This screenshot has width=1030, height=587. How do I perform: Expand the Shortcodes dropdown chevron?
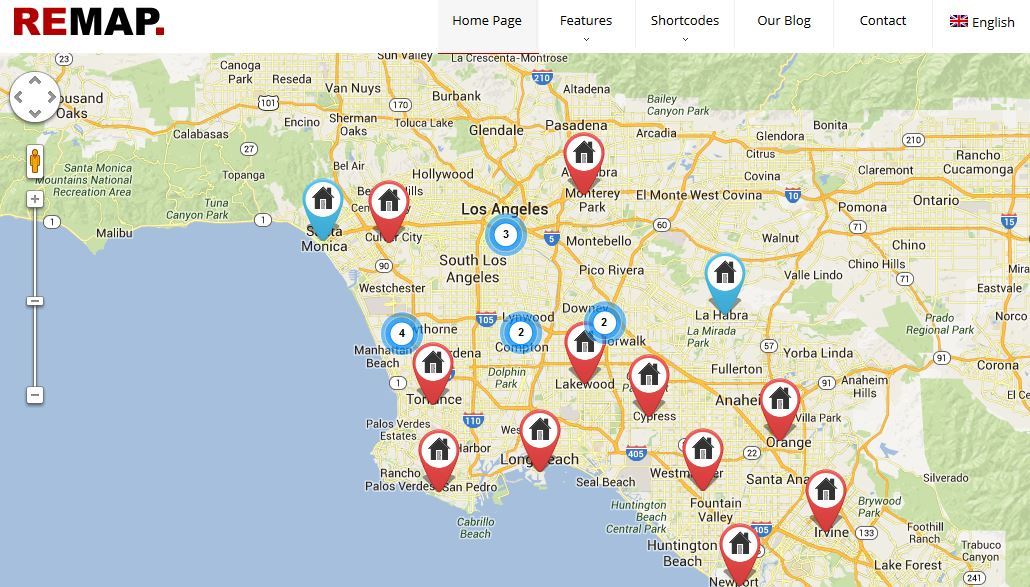tap(685, 39)
